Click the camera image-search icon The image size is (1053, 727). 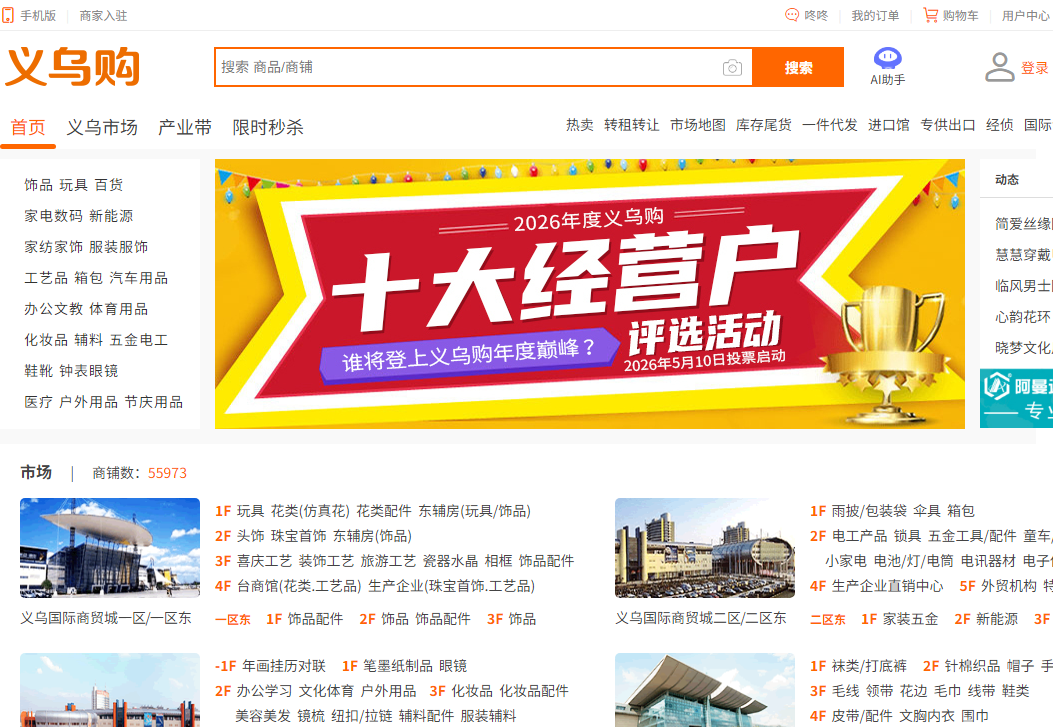(733, 68)
